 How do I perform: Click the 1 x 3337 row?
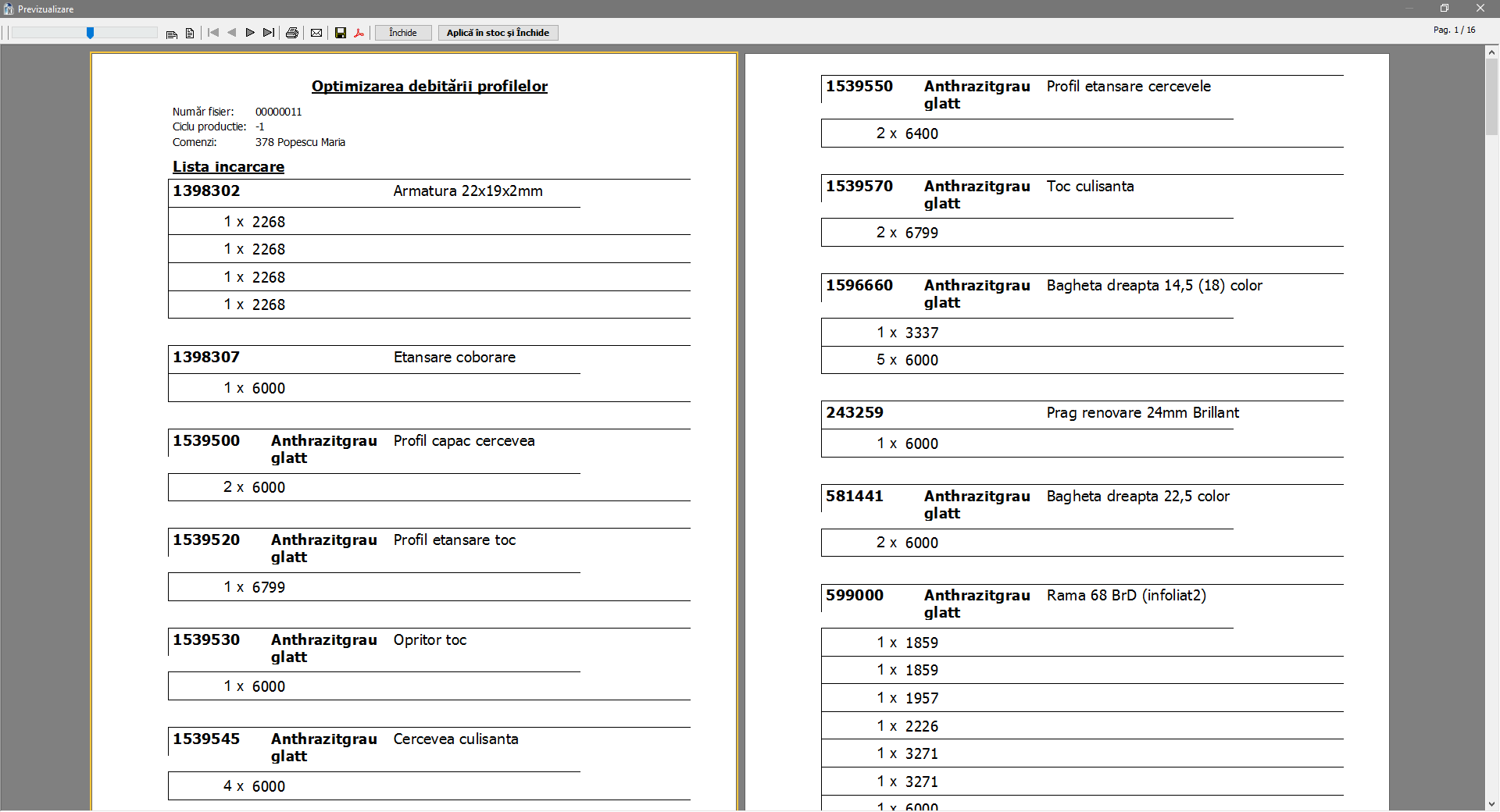tap(1082, 333)
